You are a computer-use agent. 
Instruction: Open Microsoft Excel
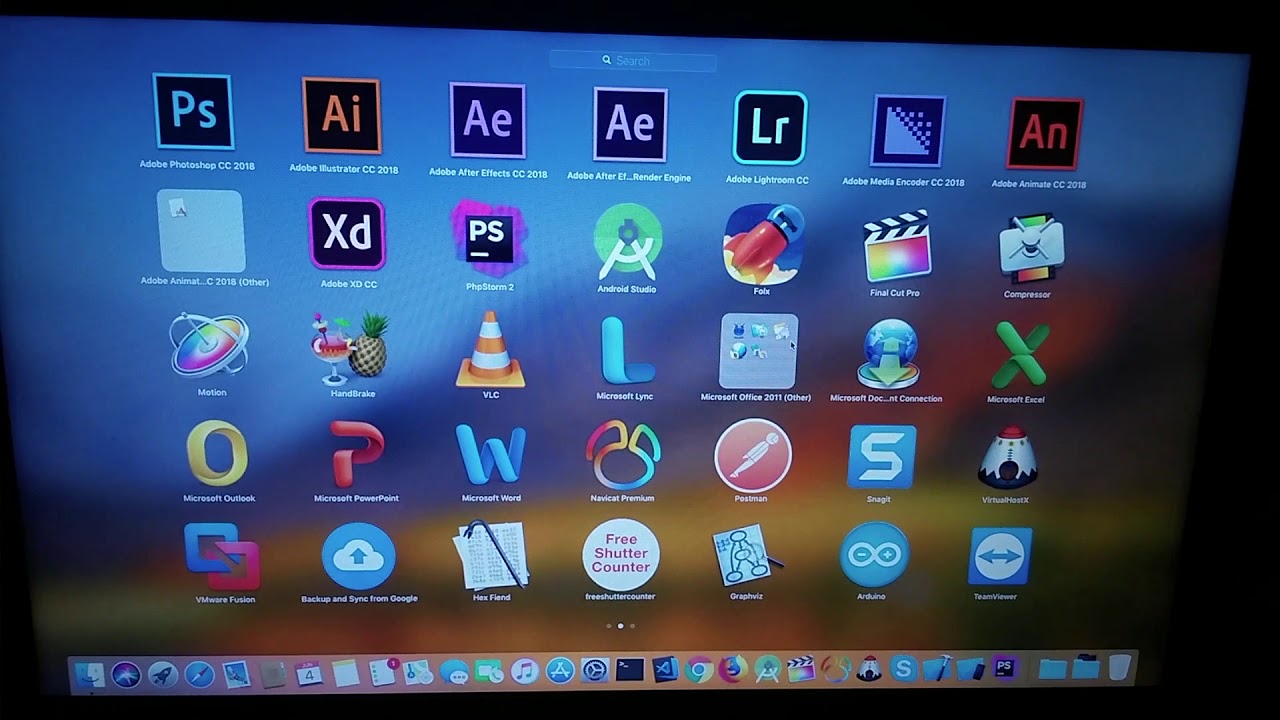point(1019,355)
